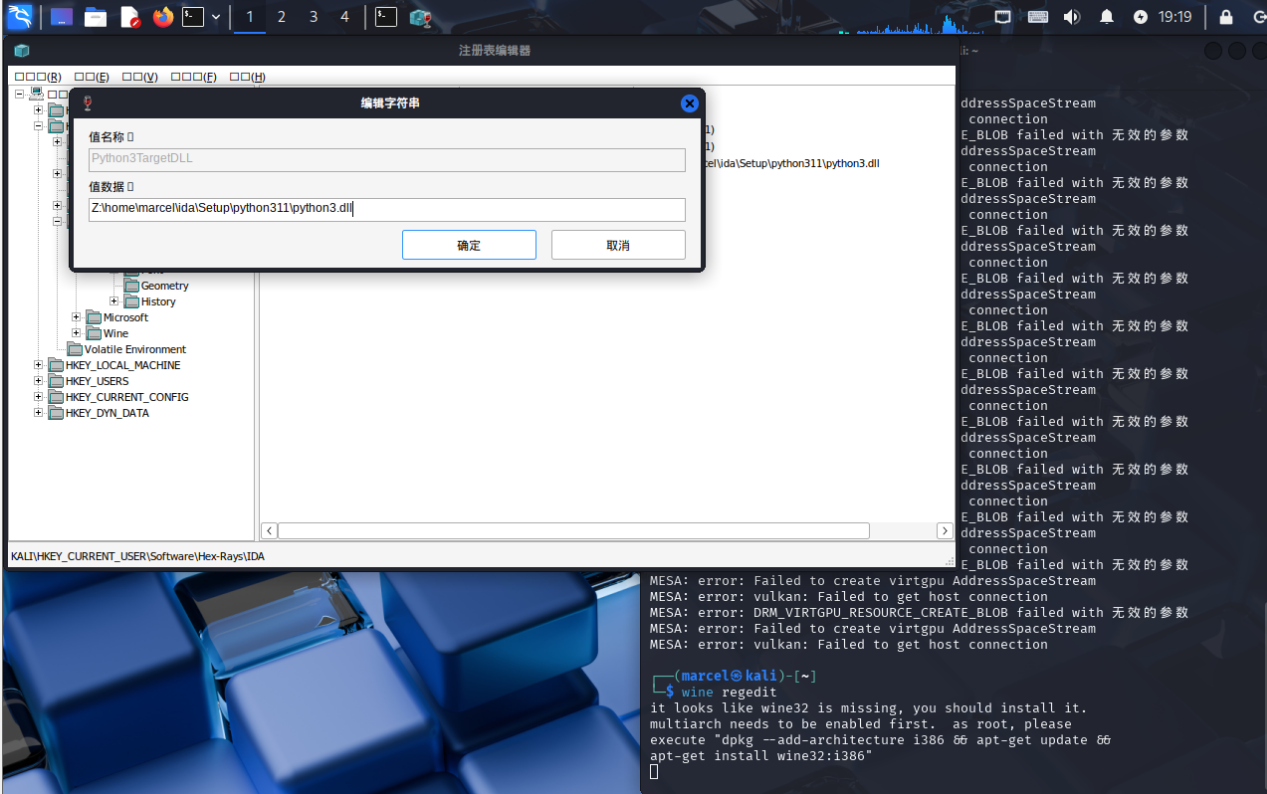Open the menu ending in (H)
Viewport: 1267px width, 794px height.
pos(247,77)
